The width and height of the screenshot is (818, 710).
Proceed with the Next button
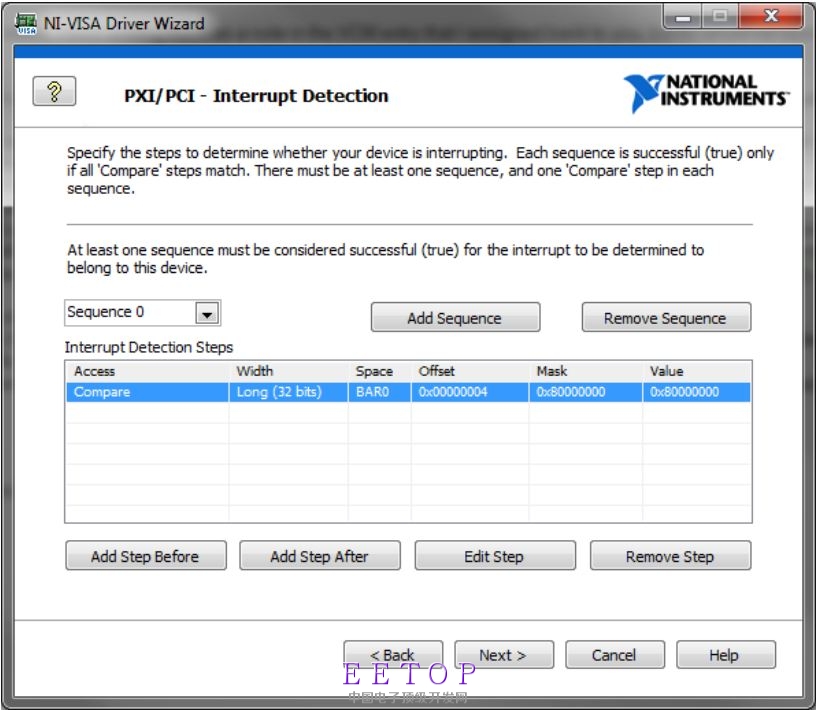pos(503,654)
